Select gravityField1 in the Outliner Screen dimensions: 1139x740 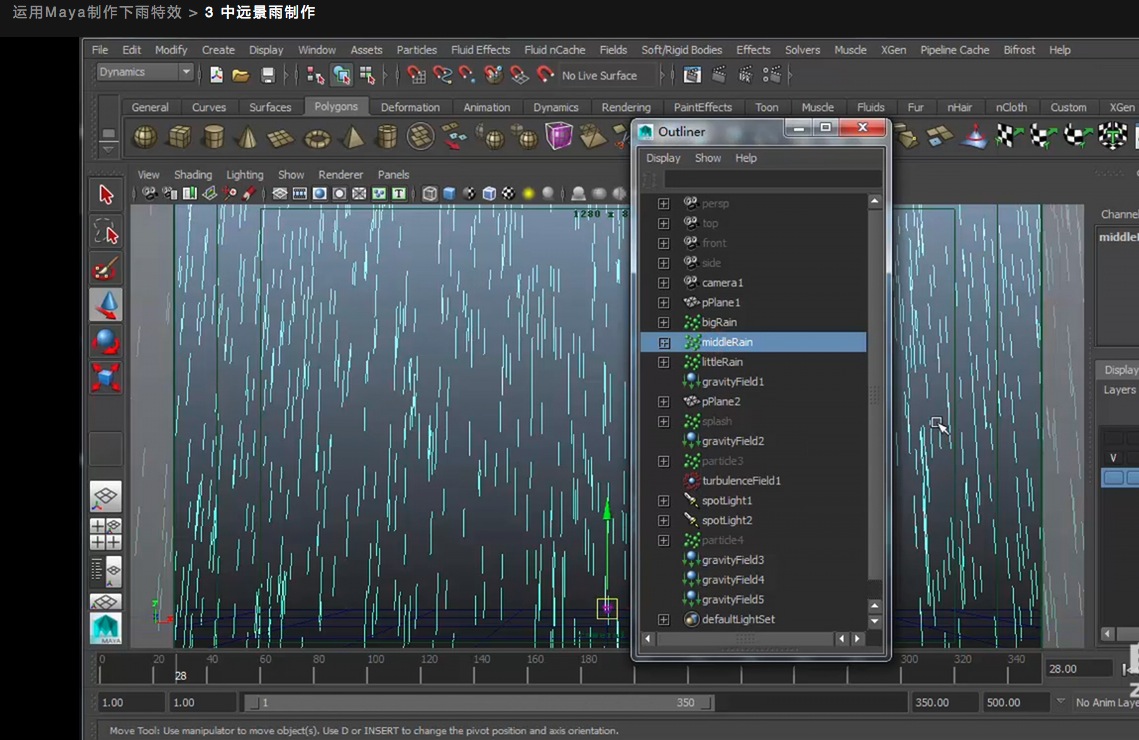tap(732, 381)
